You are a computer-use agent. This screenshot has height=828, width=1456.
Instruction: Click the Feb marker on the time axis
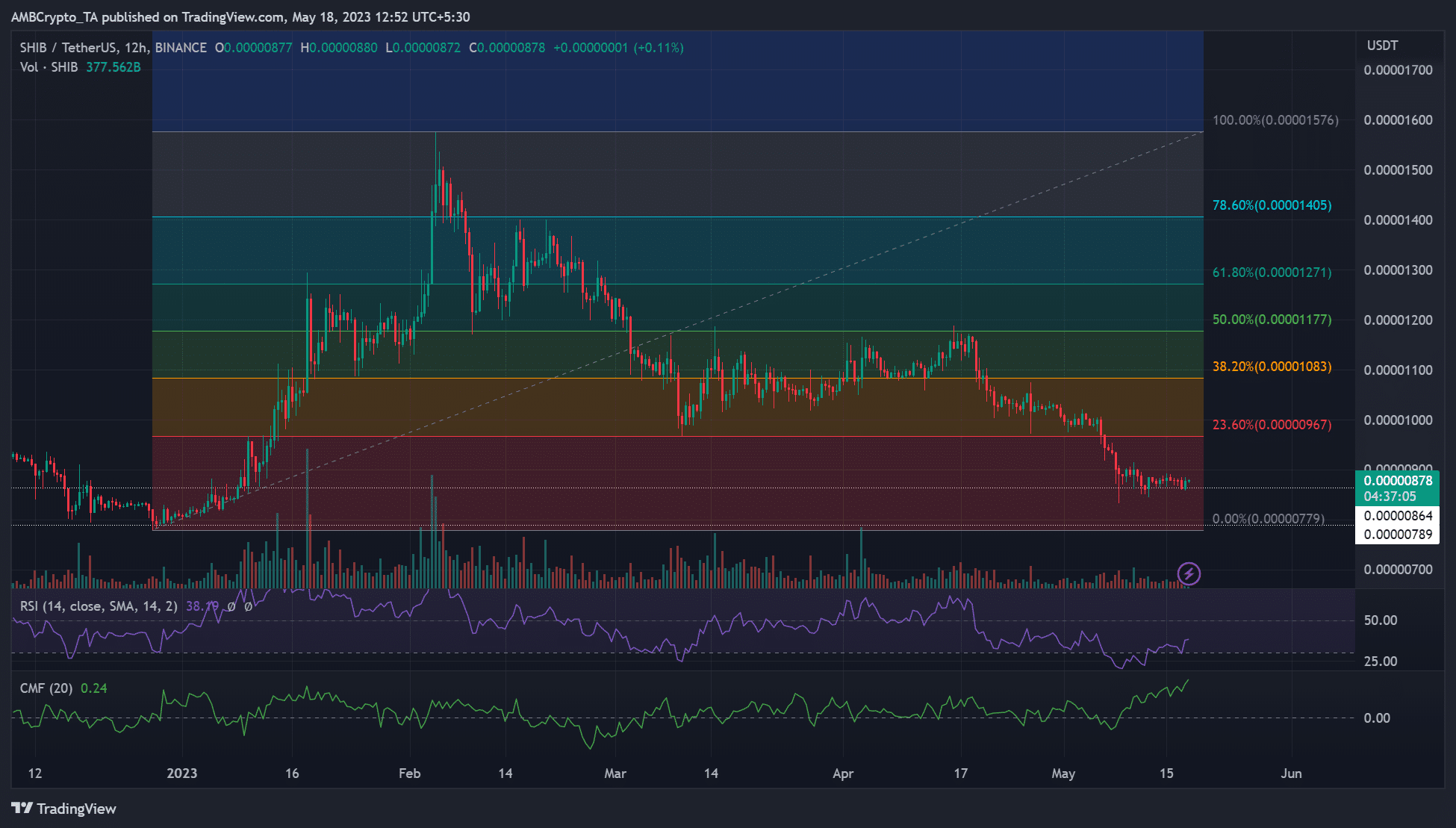409,773
